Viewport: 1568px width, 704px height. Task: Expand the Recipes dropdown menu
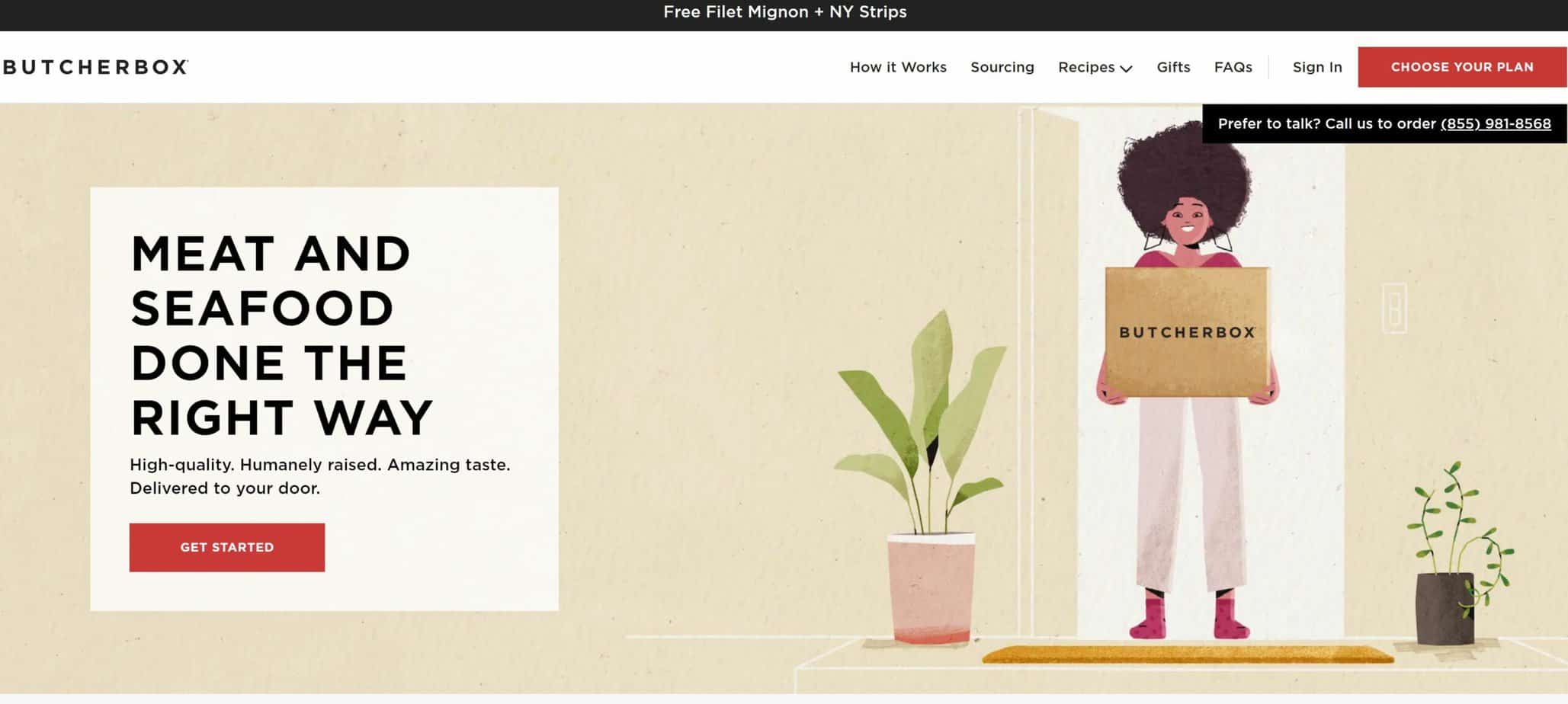(x=1095, y=67)
